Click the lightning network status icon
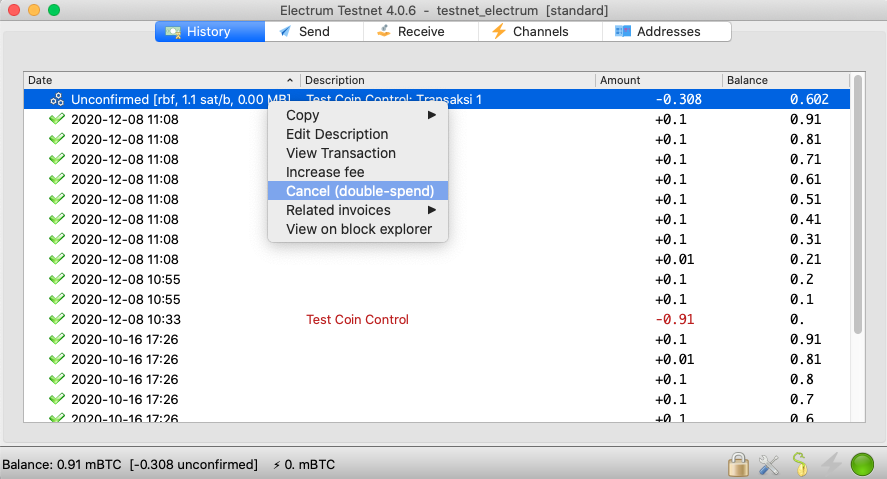 831,464
